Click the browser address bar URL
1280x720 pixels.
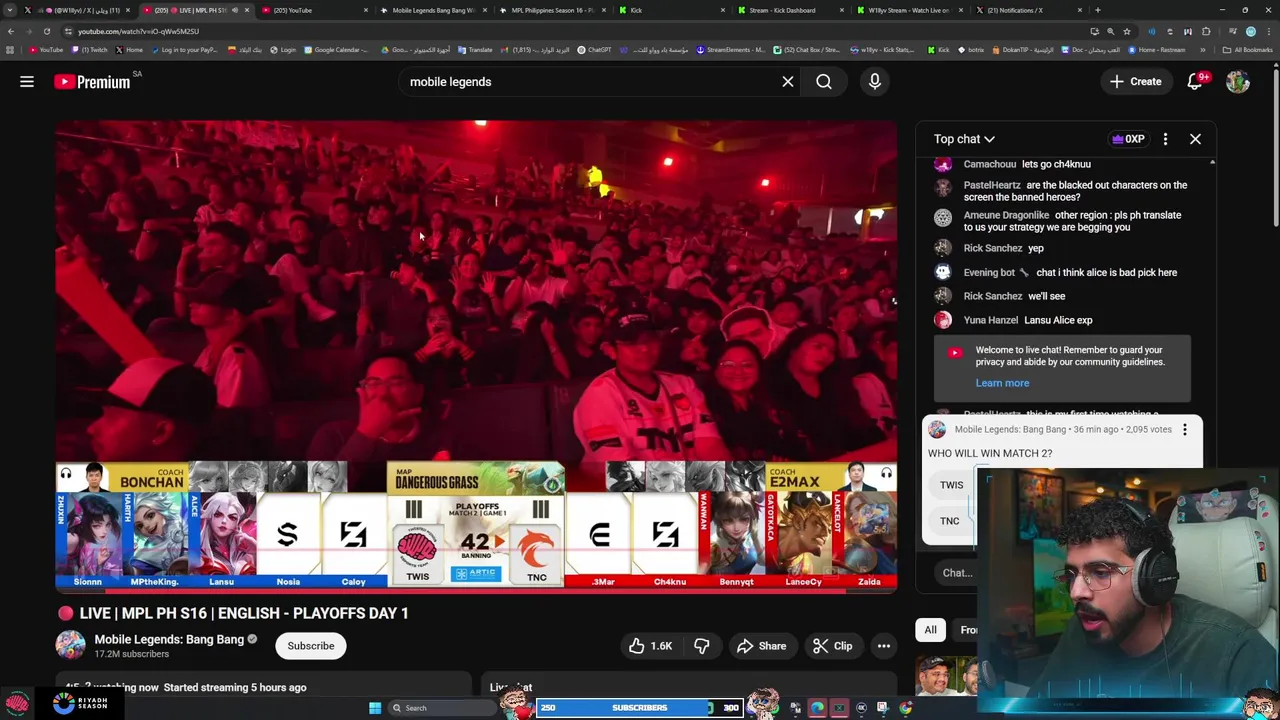click(x=139, y=31)
